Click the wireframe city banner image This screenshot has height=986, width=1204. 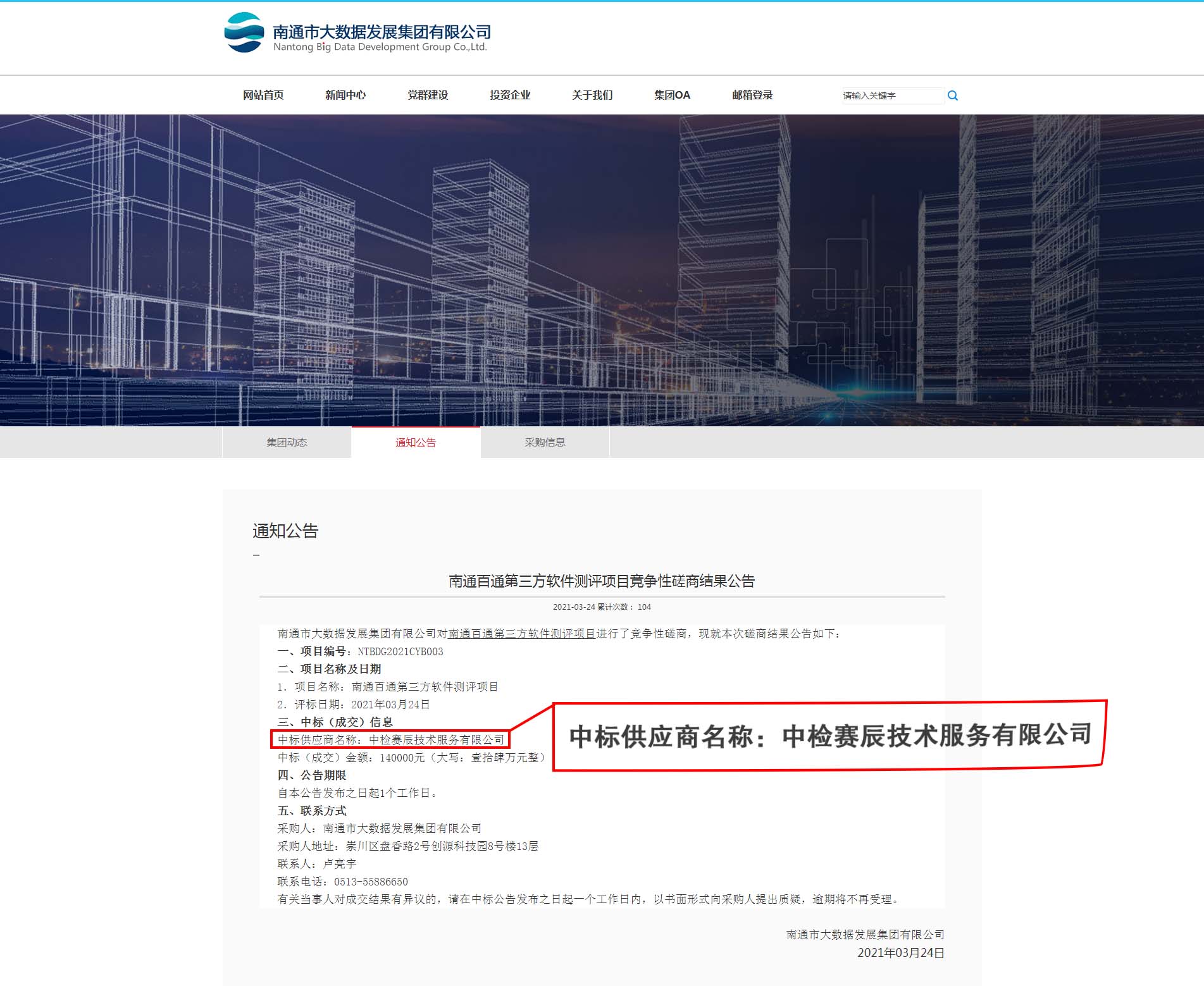coord(602,270)
